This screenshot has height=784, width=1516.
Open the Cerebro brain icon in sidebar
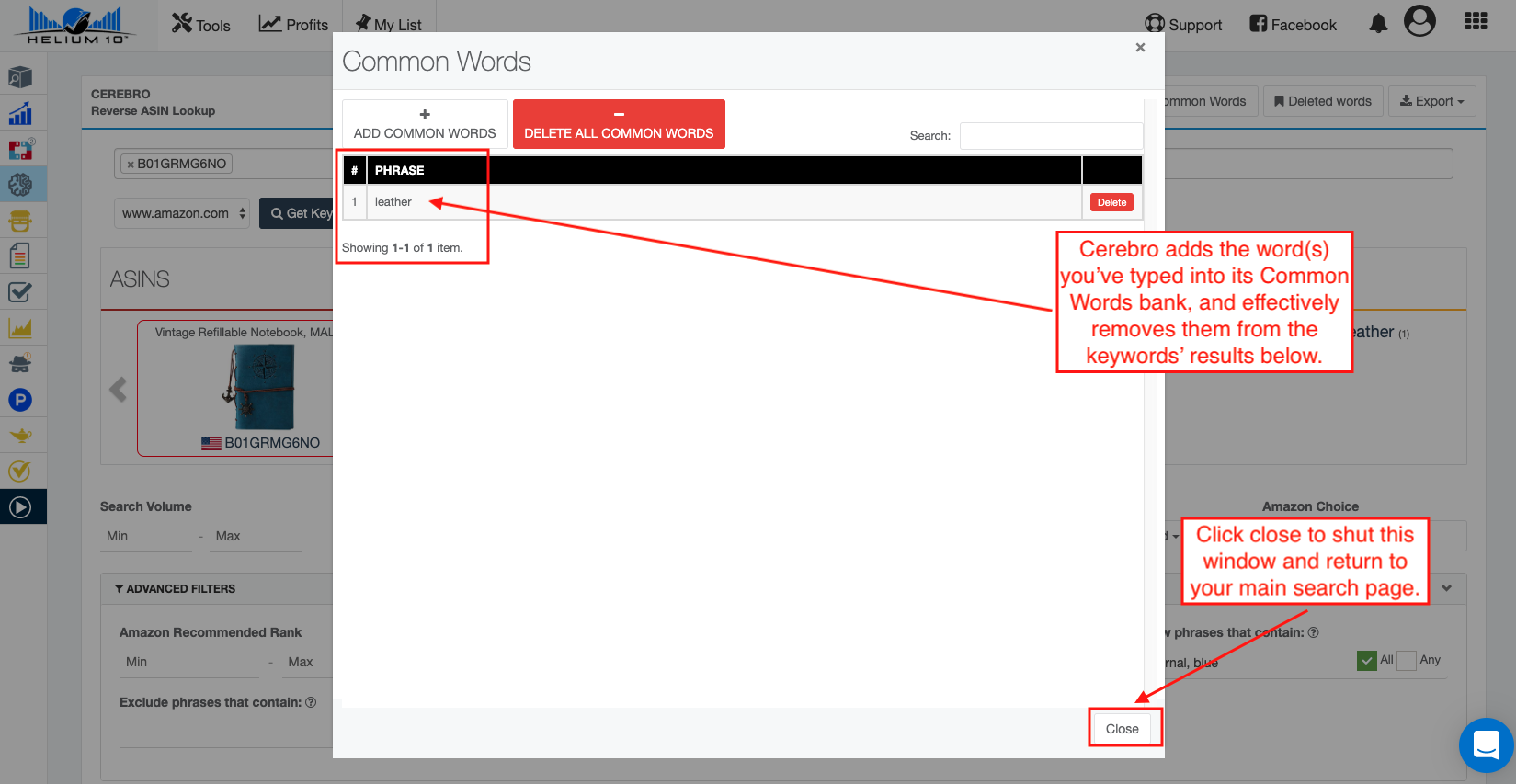[x=20, y=185]
